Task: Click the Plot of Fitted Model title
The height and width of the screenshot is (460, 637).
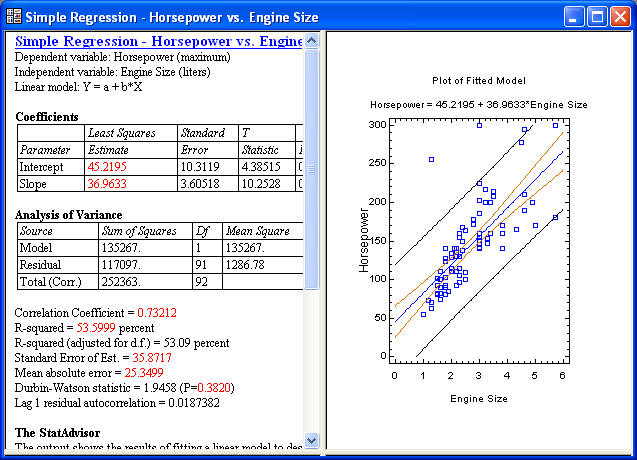Action: pos(479,80)
